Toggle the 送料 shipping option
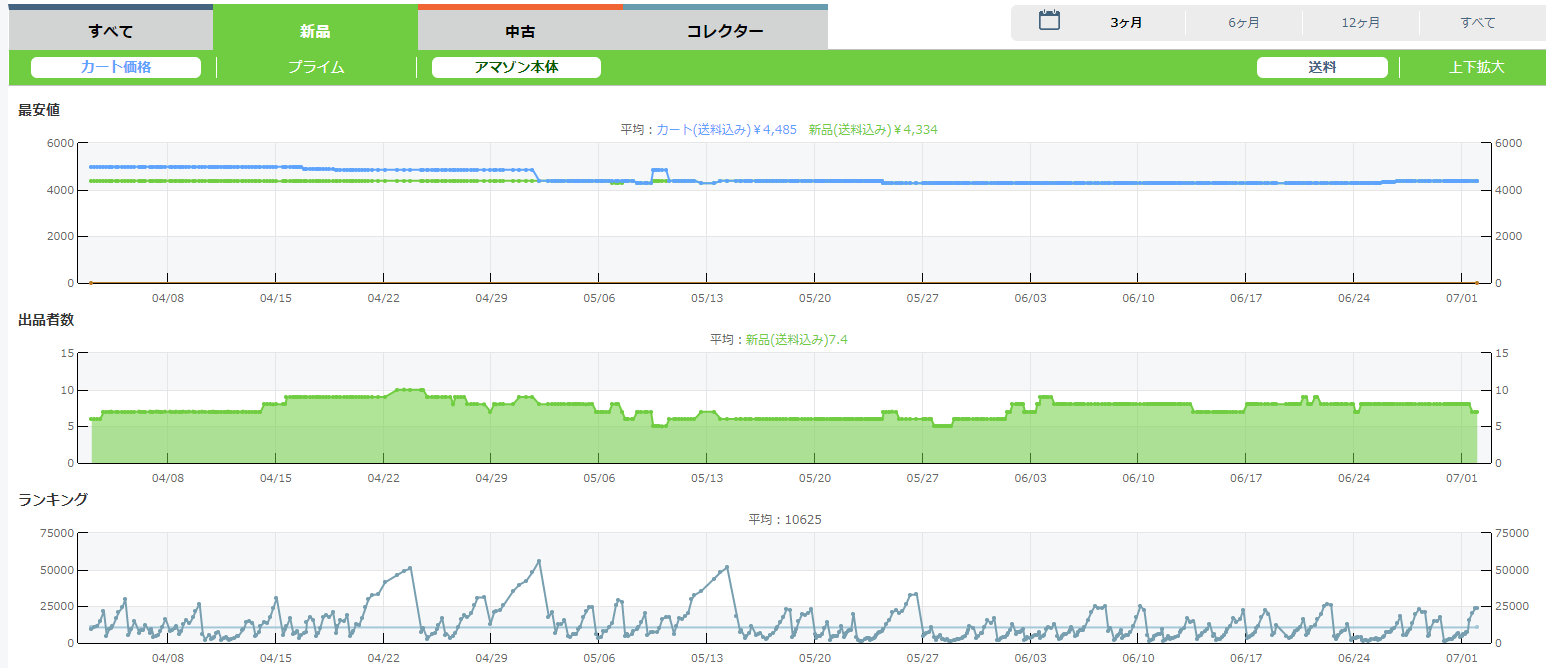1546x668 pixels. pyautogui.click(x=1322, y=68)
